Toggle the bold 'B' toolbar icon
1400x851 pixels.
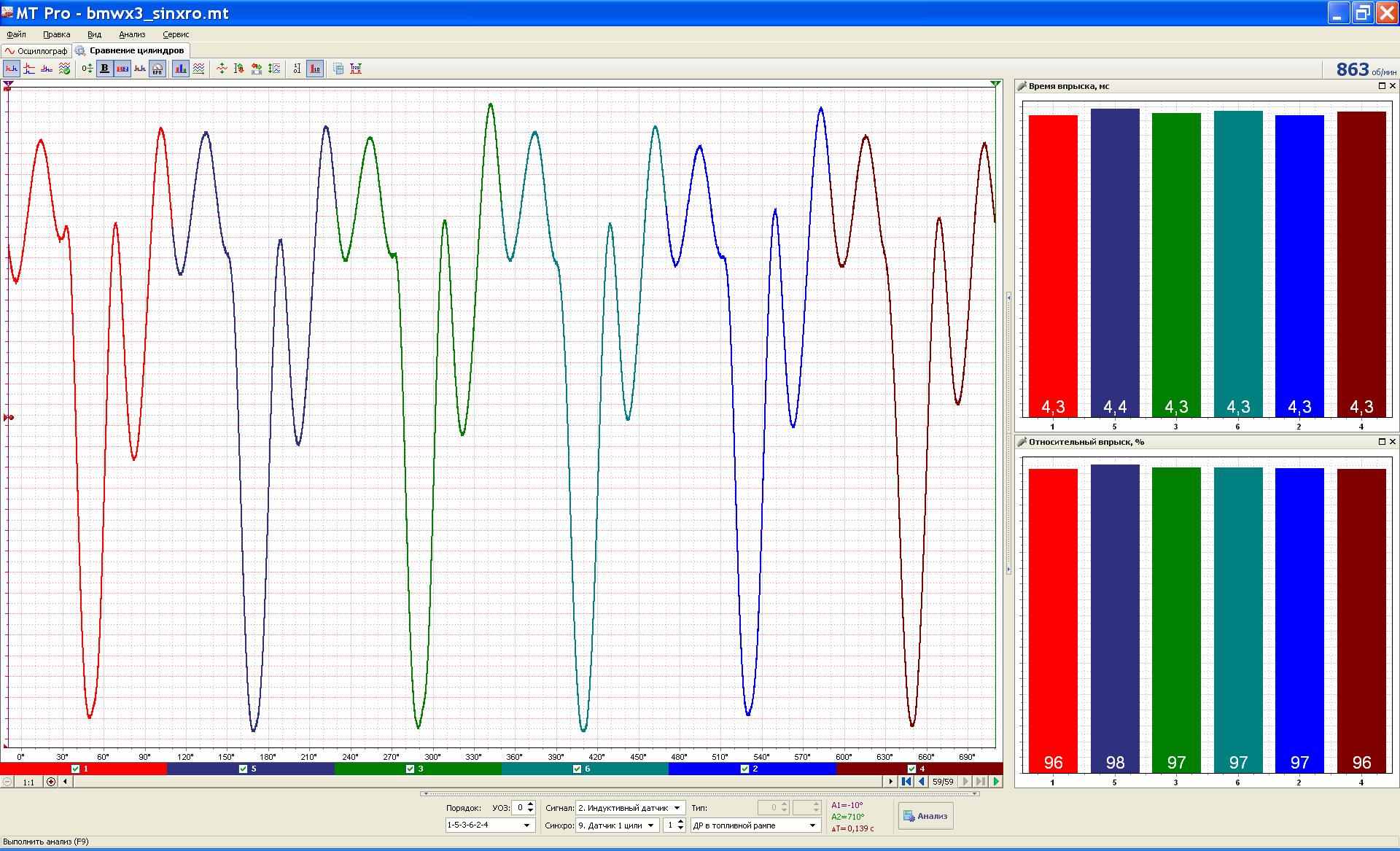(x=104, y=69)
